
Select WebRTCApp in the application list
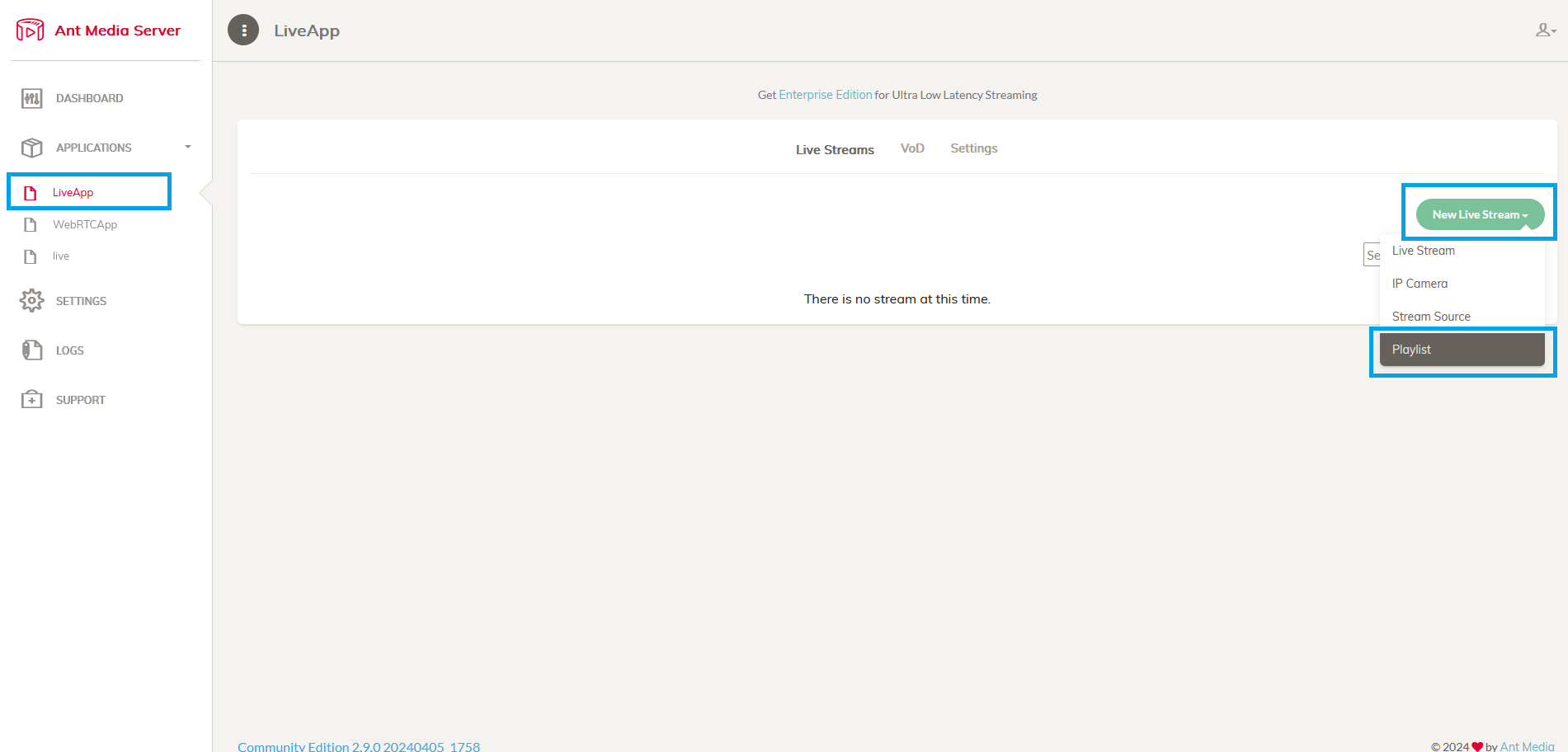(x=85, y=225)
